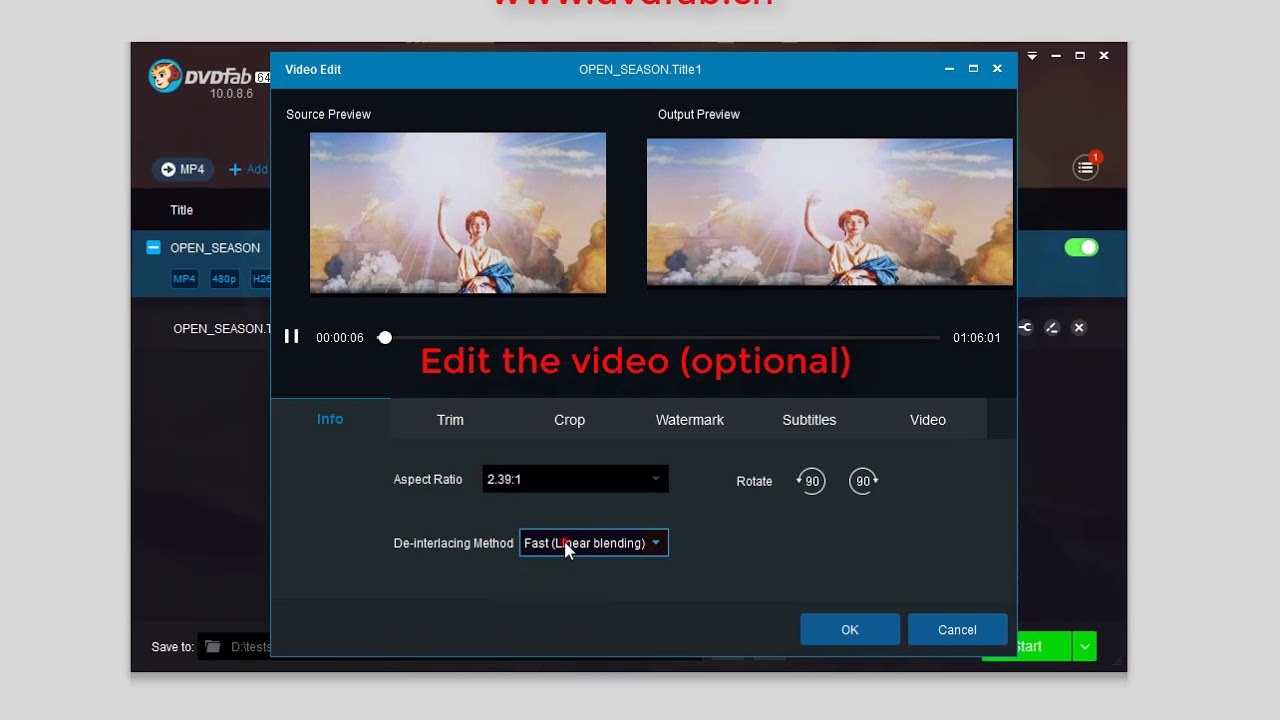This screenshot has width=1280, height=720.
Task: Open DVDFab main menu triangle icon
Action: [1032, 56]
